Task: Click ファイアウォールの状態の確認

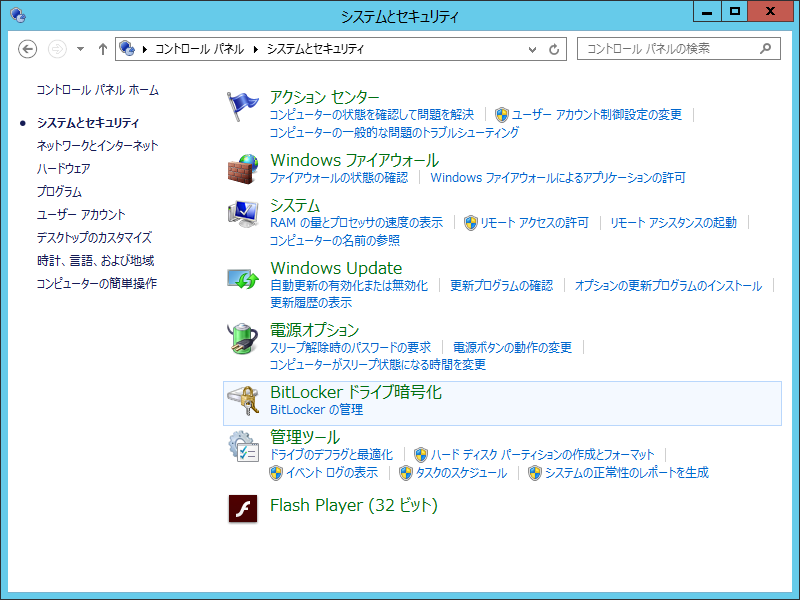Action: coord(339,178)
